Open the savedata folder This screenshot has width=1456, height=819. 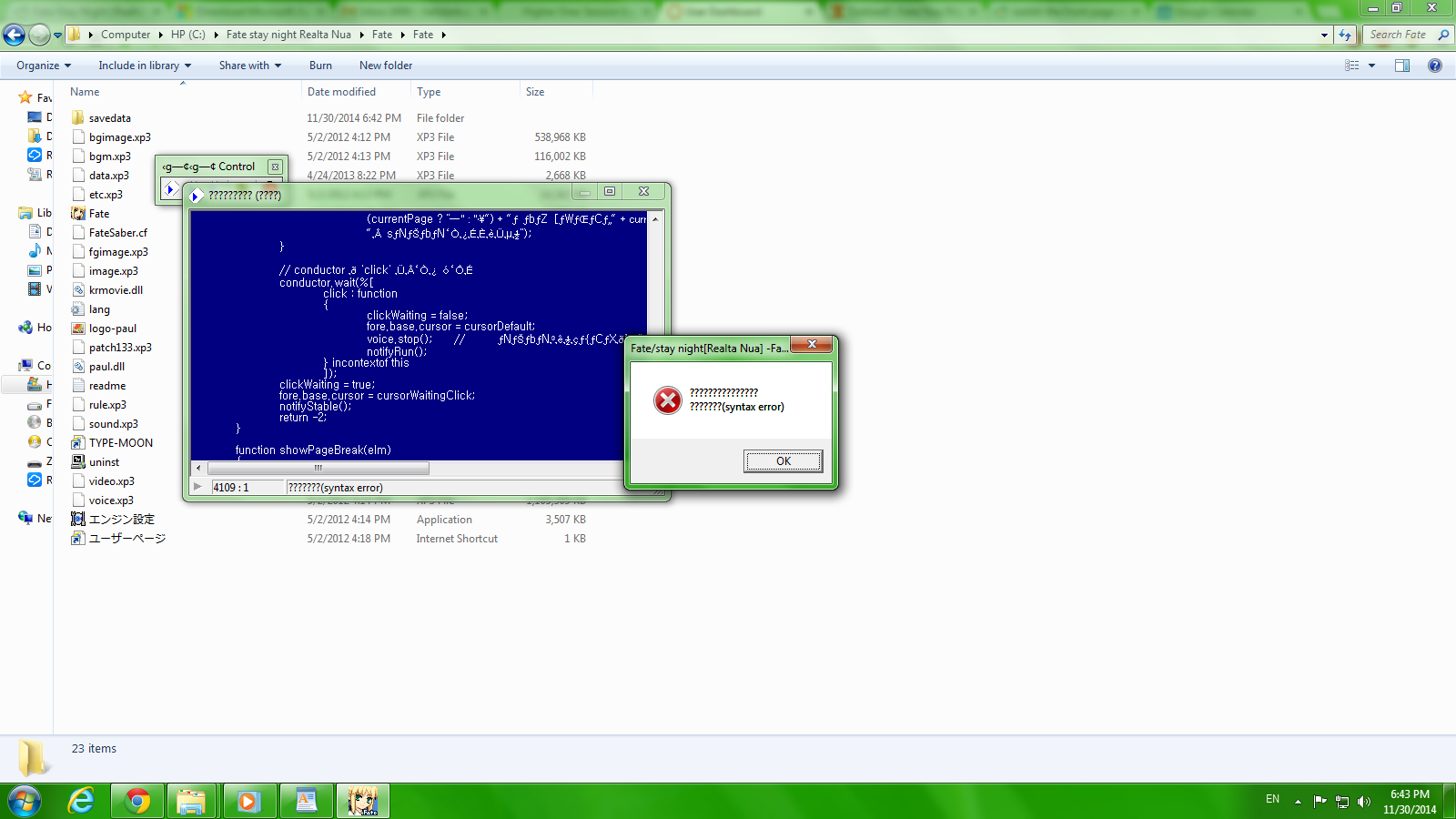109,118
